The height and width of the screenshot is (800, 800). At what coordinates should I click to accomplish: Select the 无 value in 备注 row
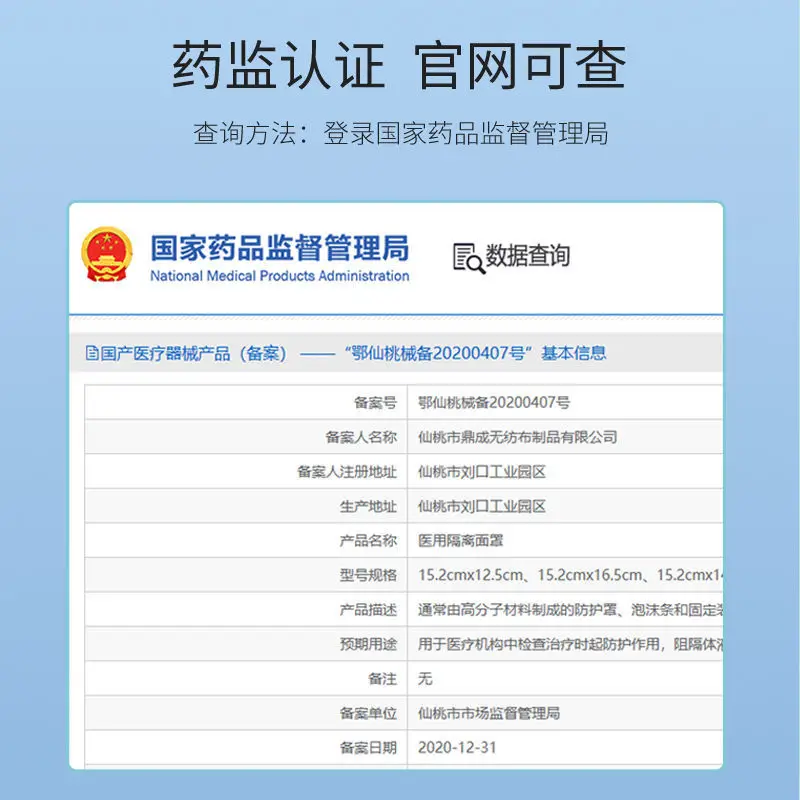tap(425, 679)
